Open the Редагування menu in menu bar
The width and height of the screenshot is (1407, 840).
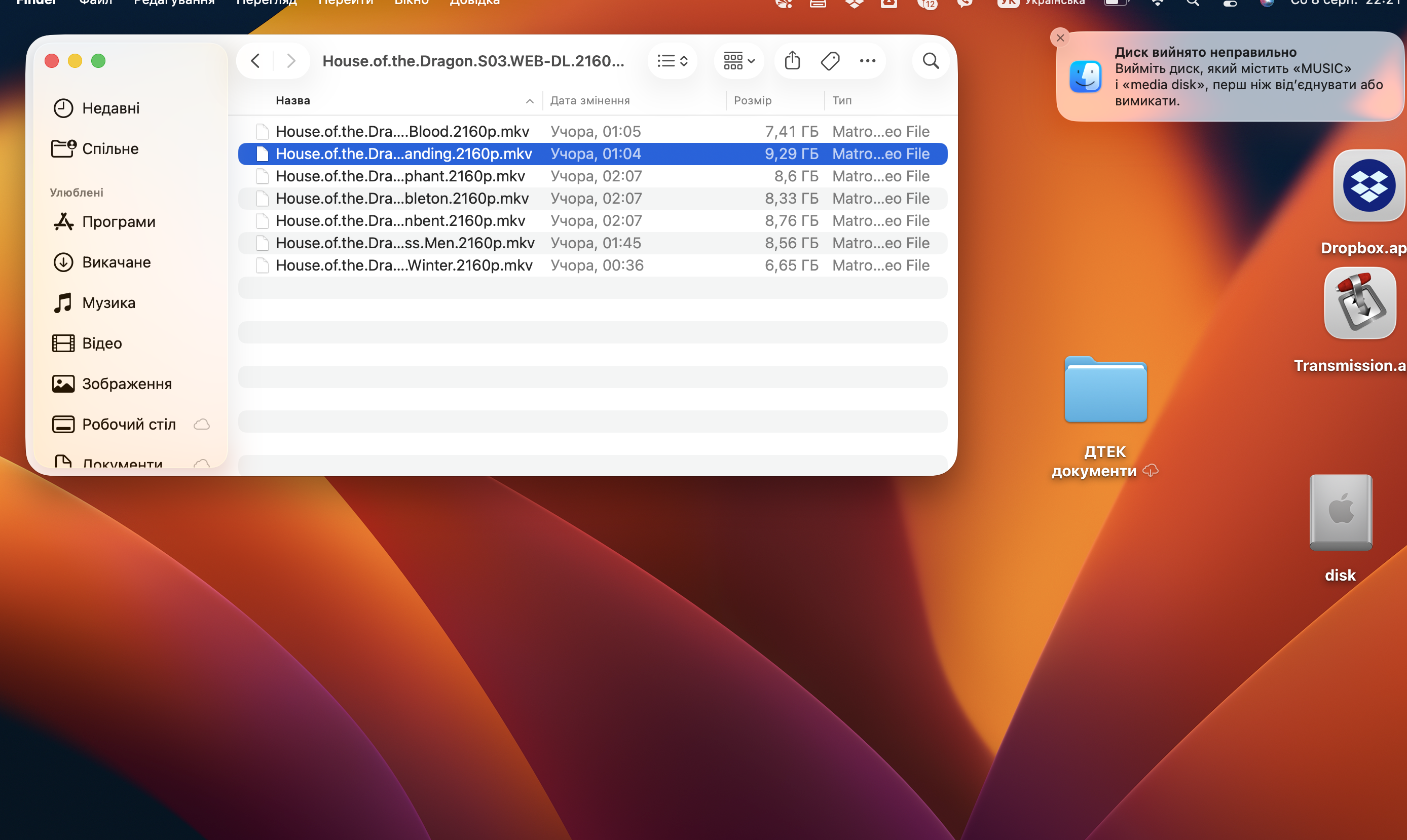pyautogui.click(x=174, y=3)
